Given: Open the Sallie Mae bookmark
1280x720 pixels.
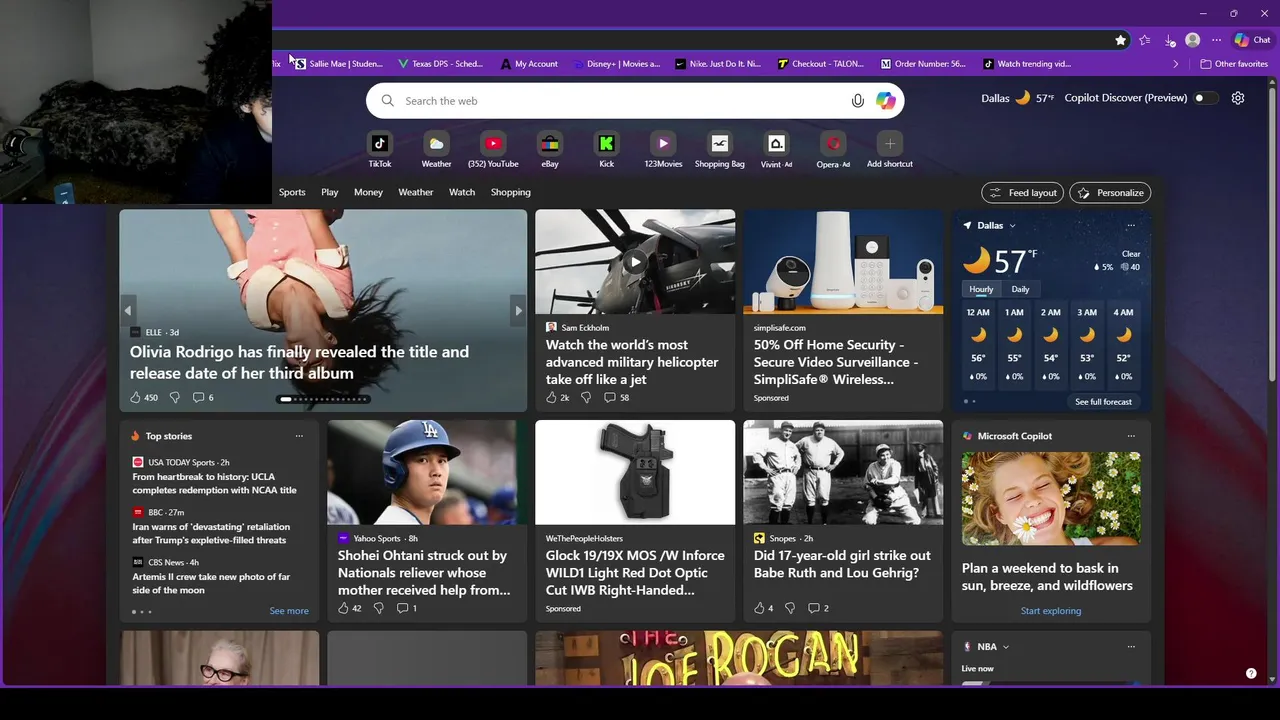Looking at the screenshot, I should pos(338,64).
